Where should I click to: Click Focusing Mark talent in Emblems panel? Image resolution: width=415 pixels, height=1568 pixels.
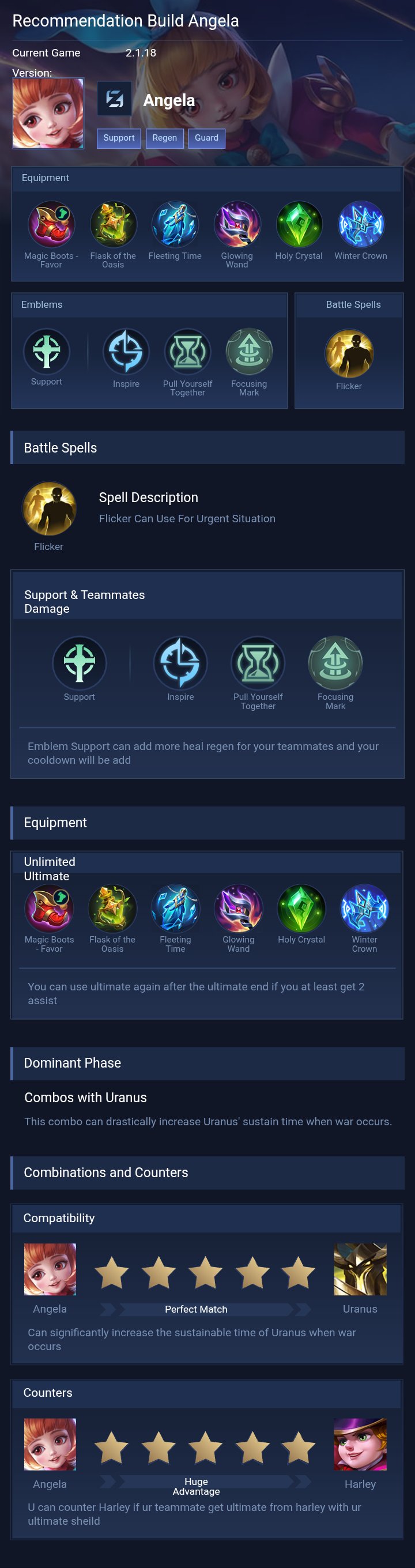tap(249, 351)
